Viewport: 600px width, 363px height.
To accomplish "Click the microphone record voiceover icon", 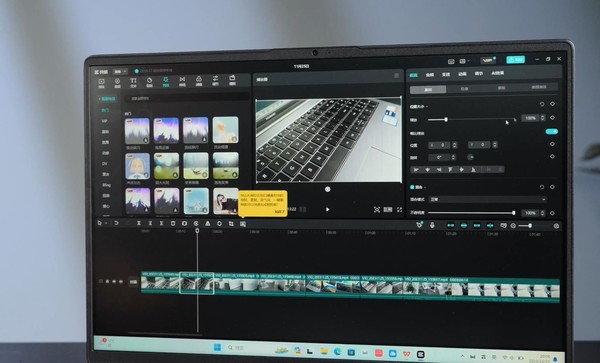I will (x=432, y=225).
